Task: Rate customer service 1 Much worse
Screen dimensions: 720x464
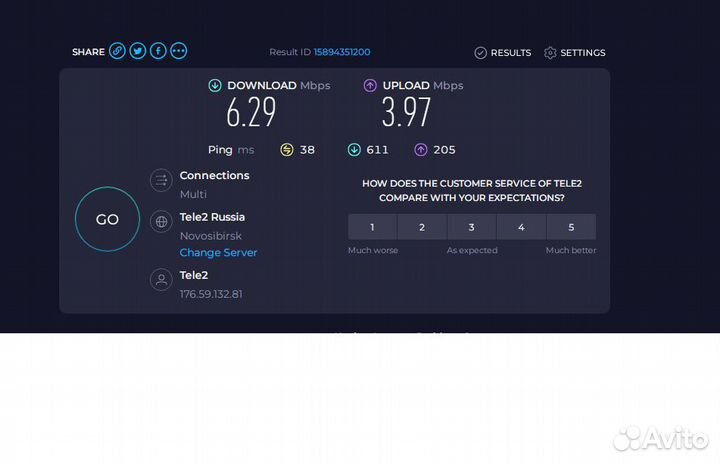Action: [x=372, y=227]
